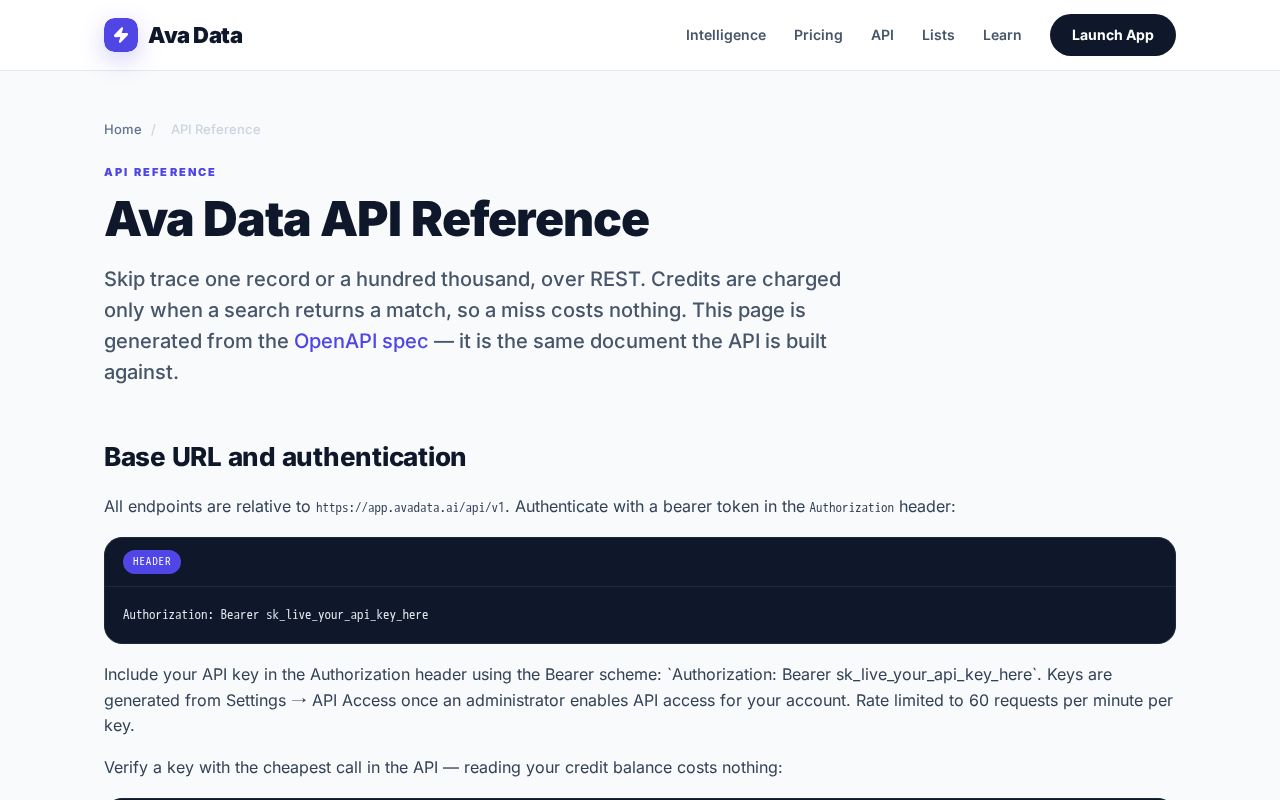1280x800 pixels.
Task: Click the Base URL and authentication heading
Action: point(285,457)
